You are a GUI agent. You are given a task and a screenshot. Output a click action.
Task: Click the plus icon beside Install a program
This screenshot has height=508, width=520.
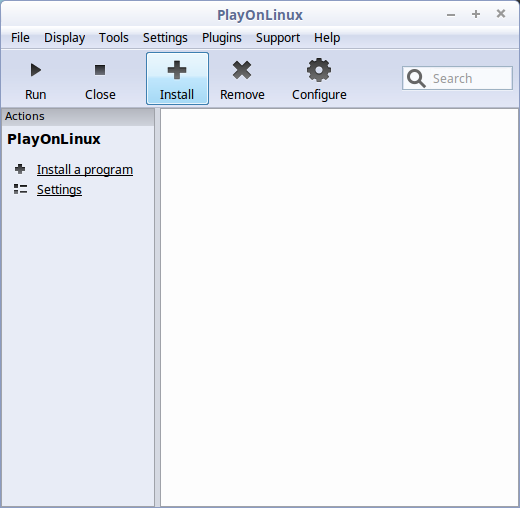point(20,169)
